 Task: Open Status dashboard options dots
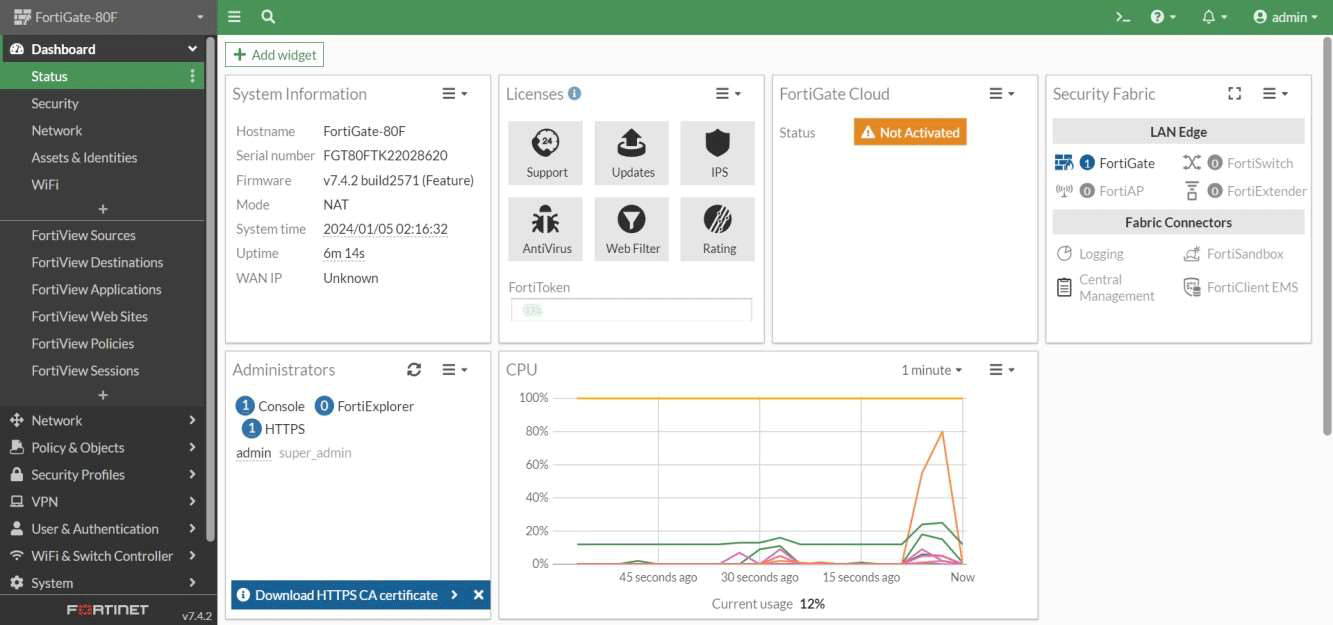tap(192, 76)
